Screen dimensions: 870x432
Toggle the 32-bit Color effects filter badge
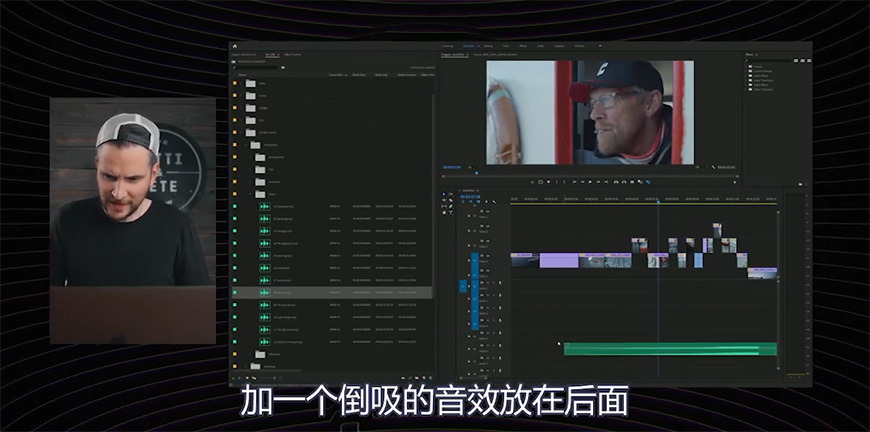click(803, 60)
